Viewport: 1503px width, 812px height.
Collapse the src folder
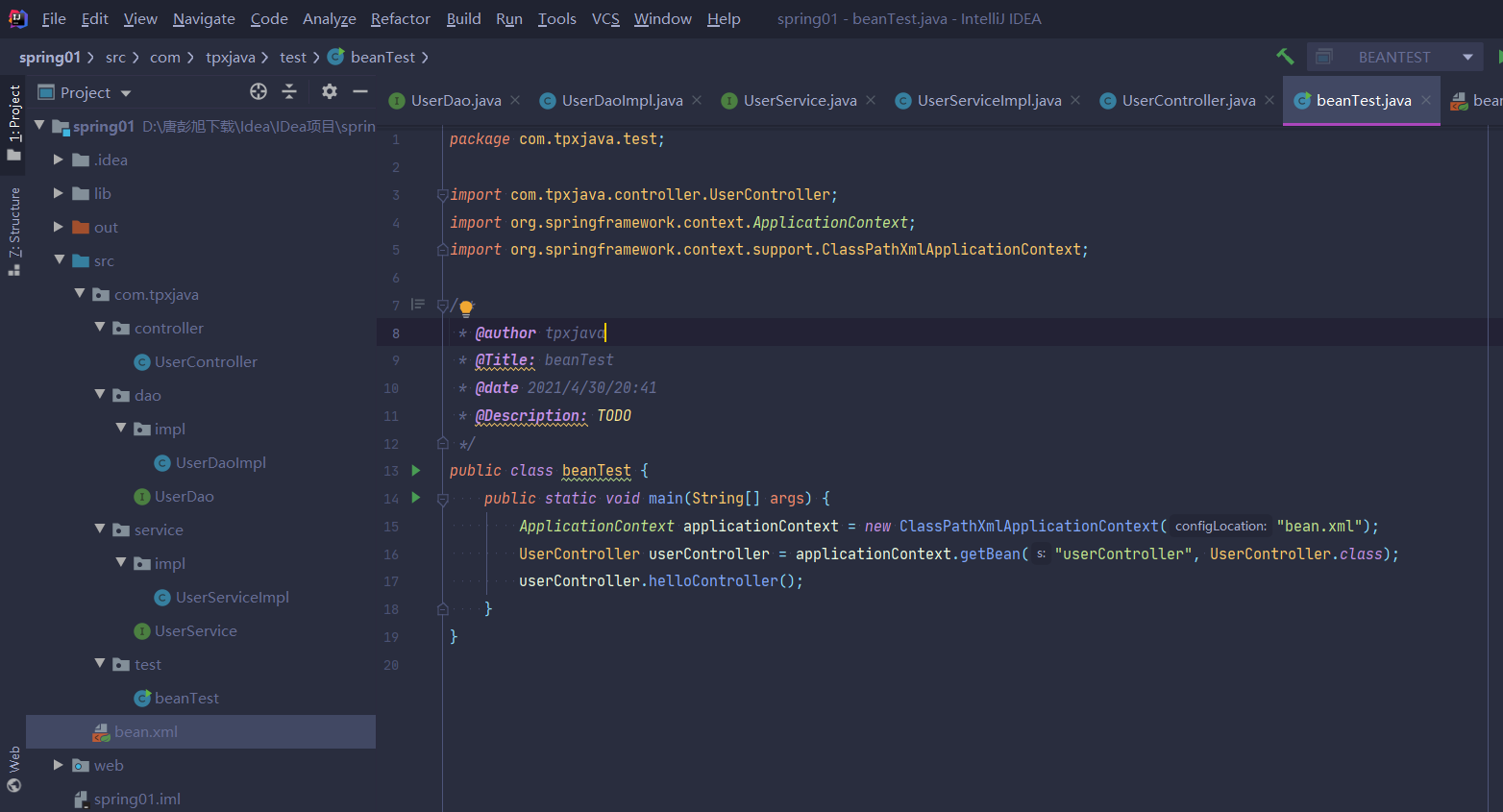click(x=60, y=259)
